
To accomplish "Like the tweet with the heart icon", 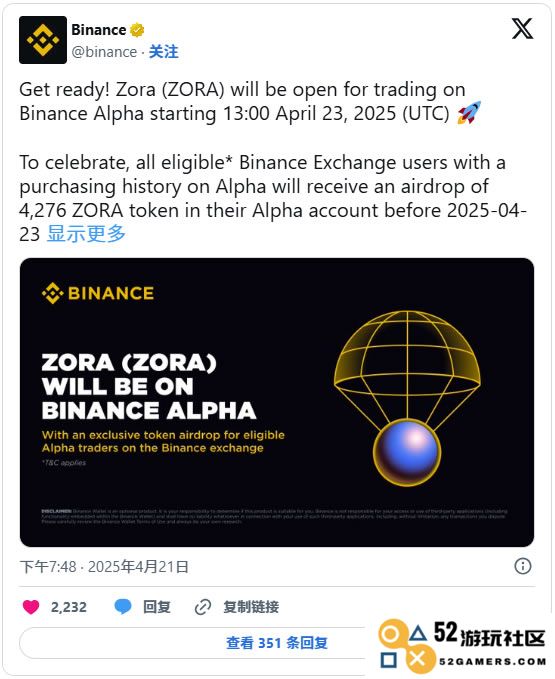I will (x=31, y=607).
